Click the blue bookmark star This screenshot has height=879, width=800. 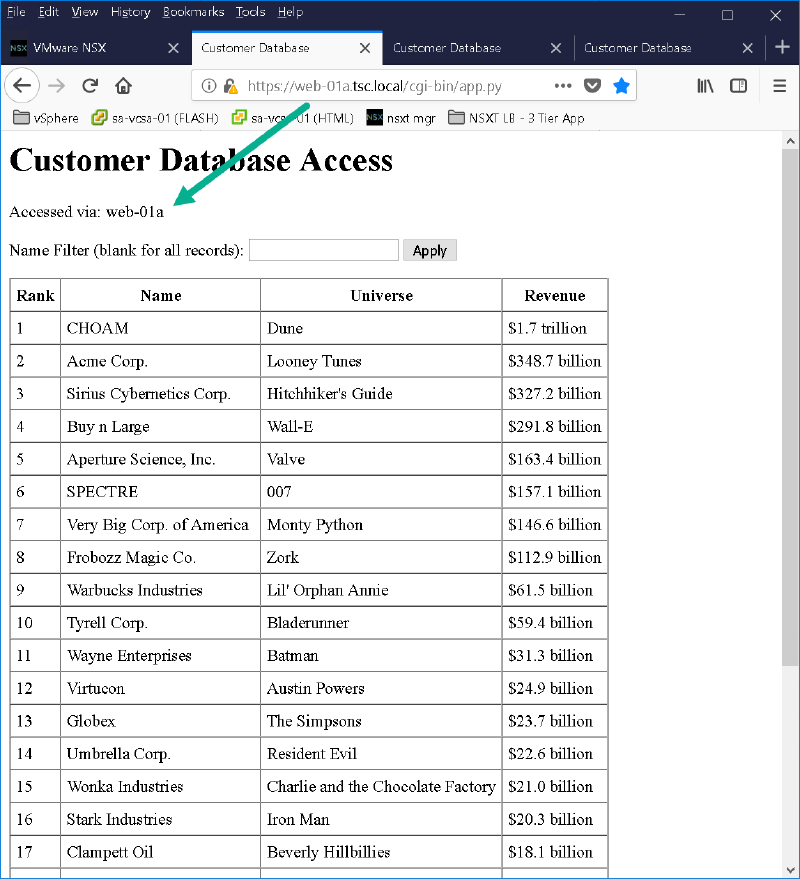(x=619, y=86)
